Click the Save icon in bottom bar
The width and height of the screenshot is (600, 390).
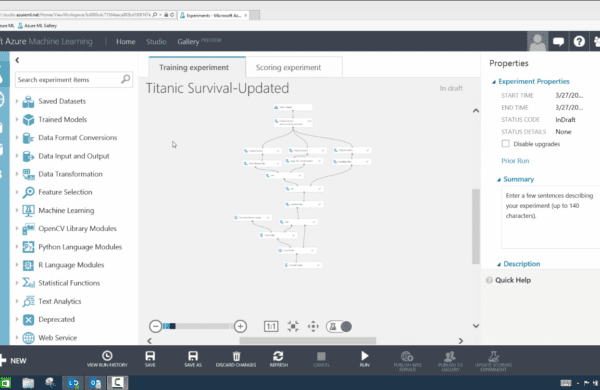pos(150,356)
